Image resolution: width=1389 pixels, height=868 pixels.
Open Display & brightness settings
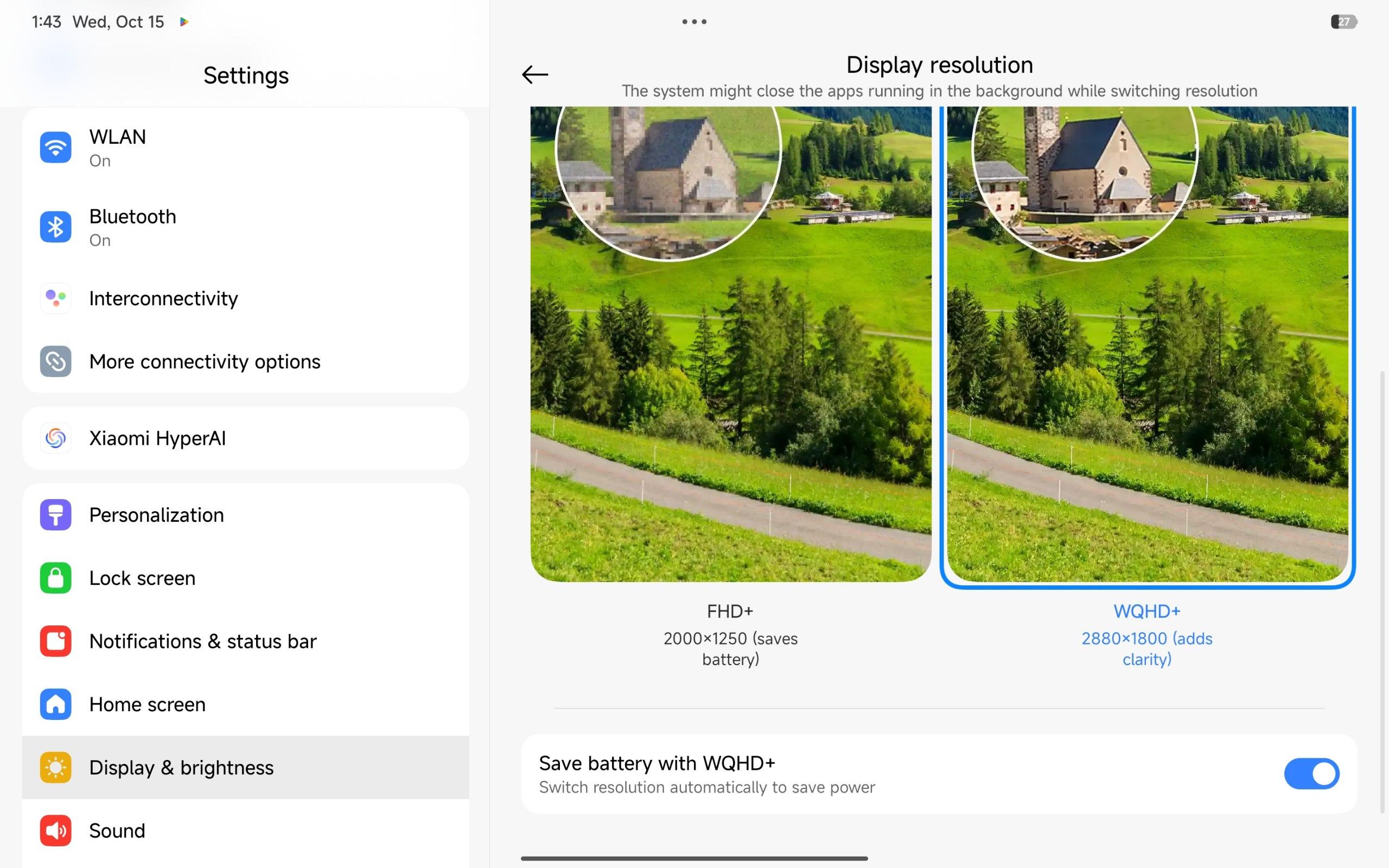pyautogui.click(x=181, y=767)
